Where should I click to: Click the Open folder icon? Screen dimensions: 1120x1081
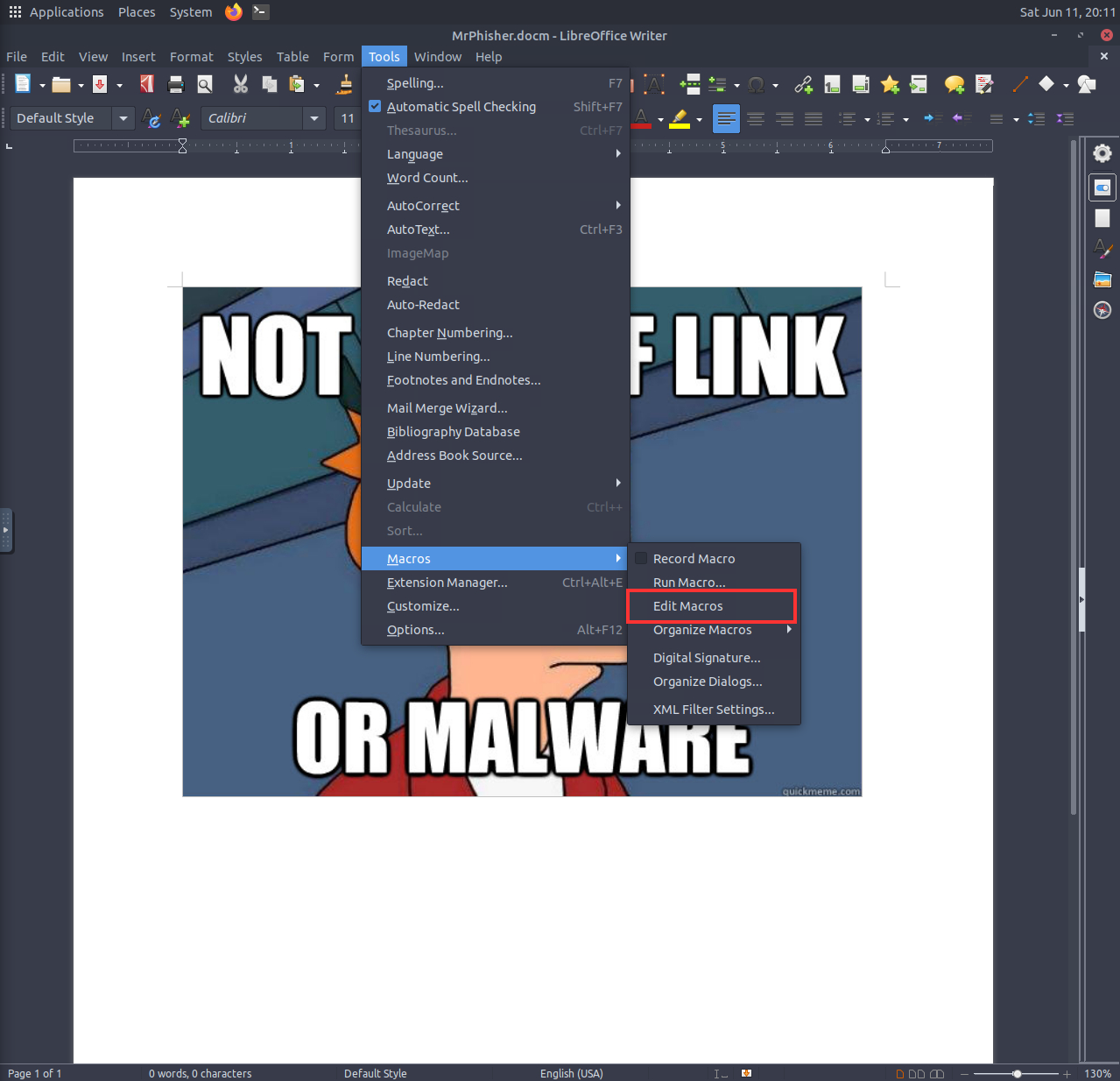[61, 84]
